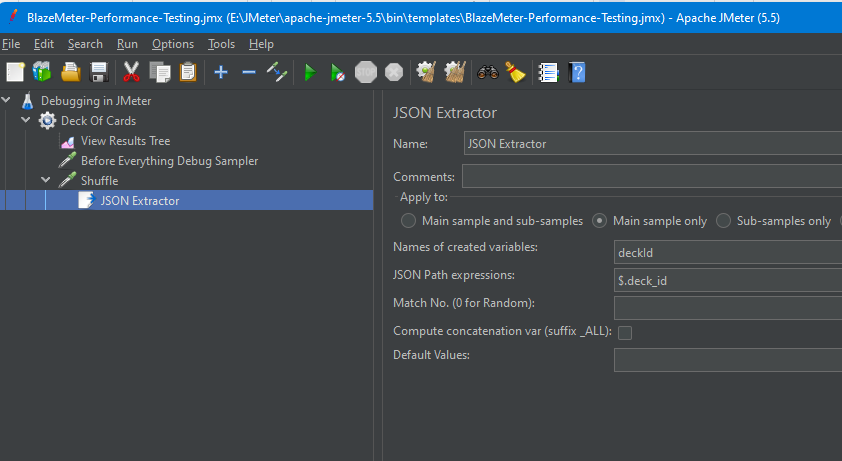Collapse the Deck Of Cards node
This screenshot has width=842, height=461.
pyautogui.click(x=26, y=120)
